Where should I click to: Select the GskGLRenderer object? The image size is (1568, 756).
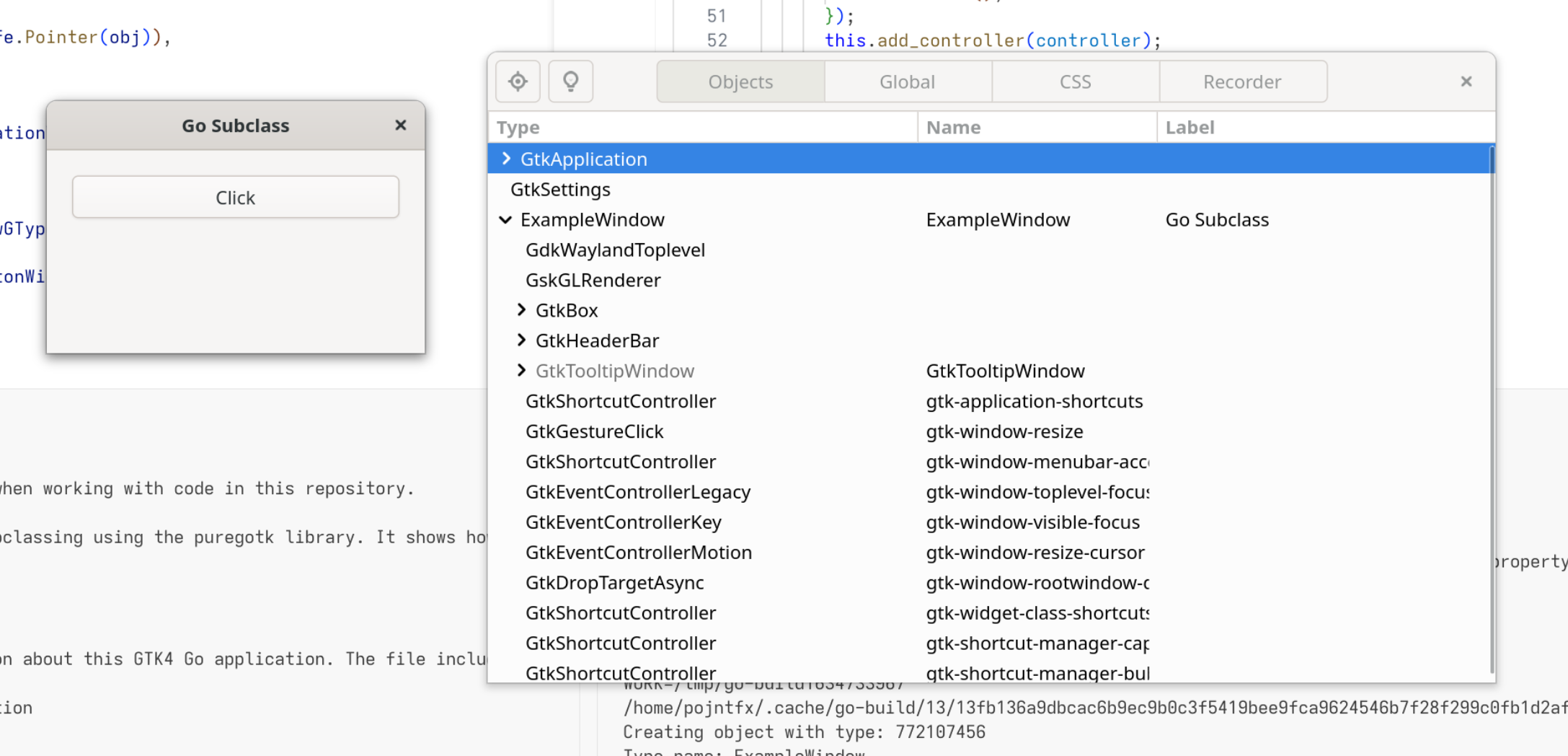(x=593, y=281)
